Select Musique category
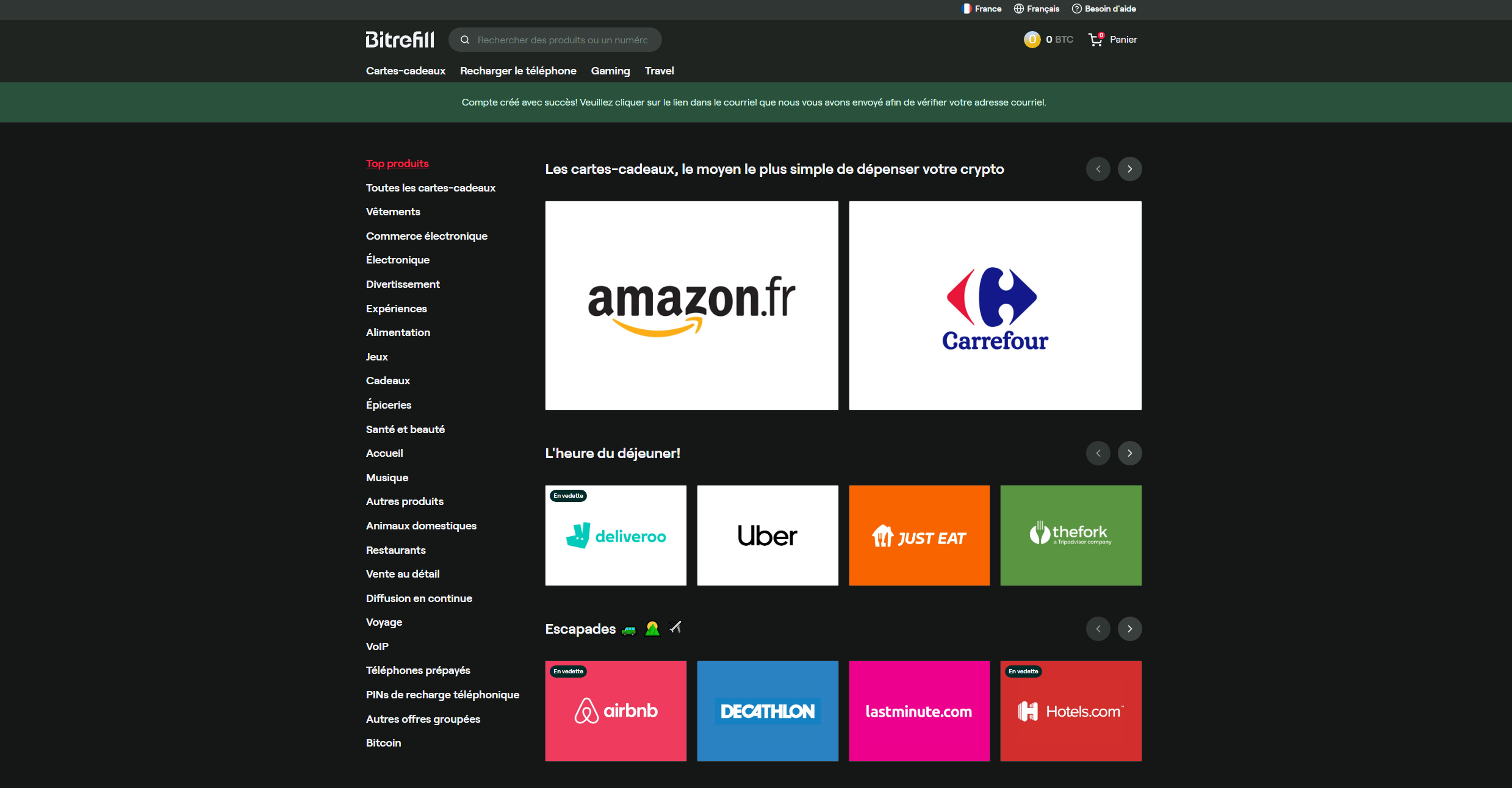Viewport: 1512px width, 788px height. pyautogui.click(x=387, y=478)
